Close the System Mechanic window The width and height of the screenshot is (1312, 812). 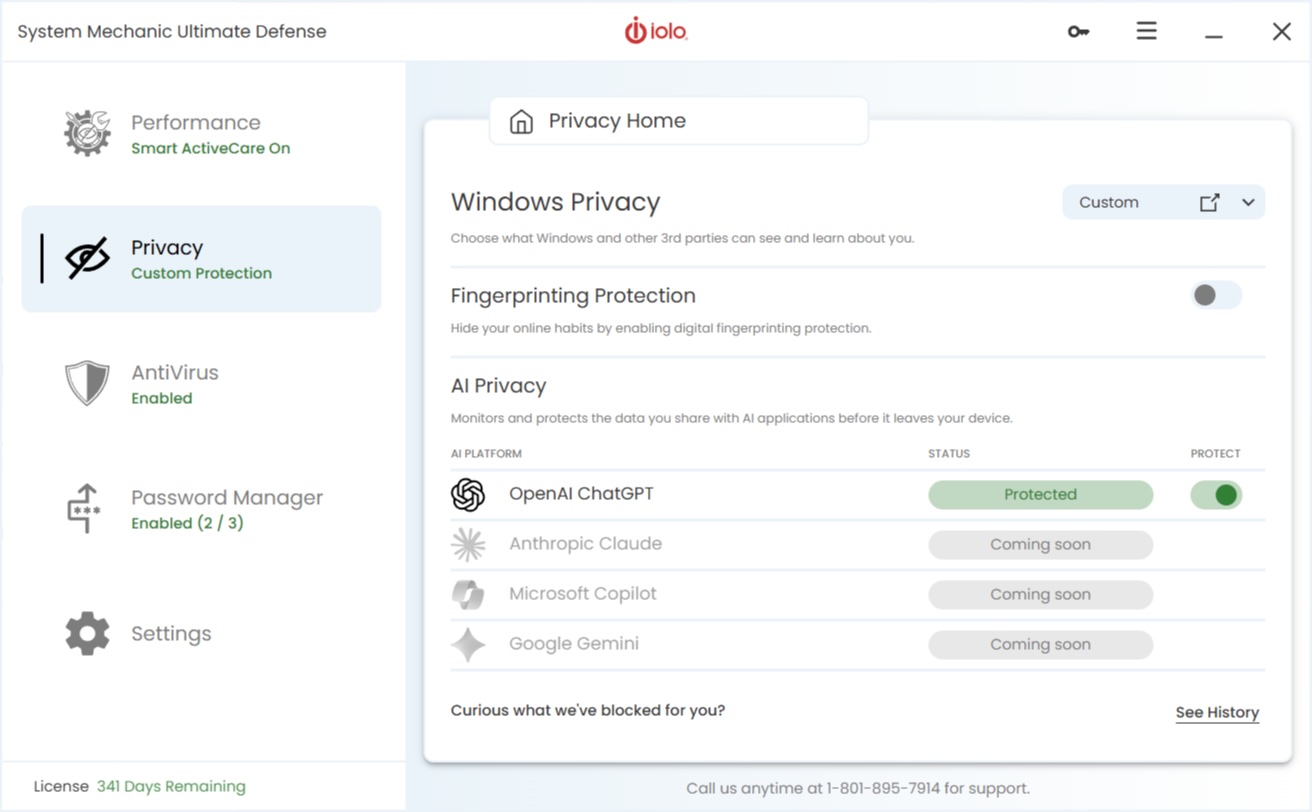(x=1281, y=31)
